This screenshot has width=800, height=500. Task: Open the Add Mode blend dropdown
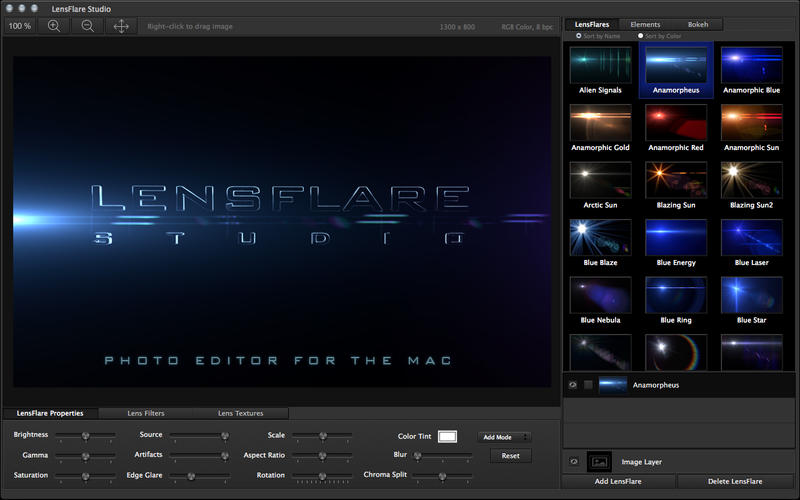[504, 437]
